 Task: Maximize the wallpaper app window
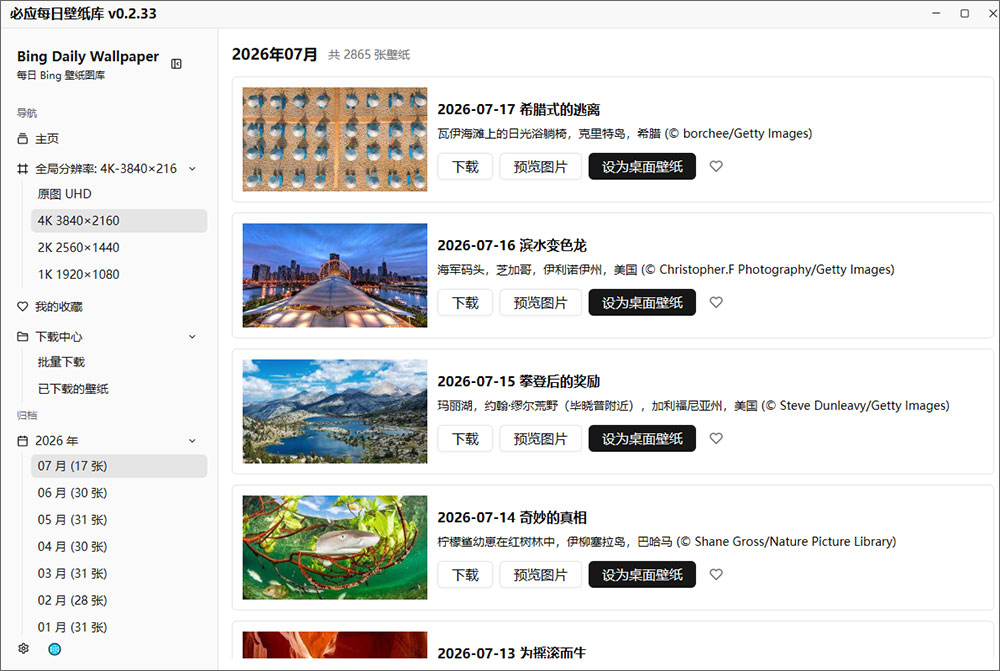point(964,13)
